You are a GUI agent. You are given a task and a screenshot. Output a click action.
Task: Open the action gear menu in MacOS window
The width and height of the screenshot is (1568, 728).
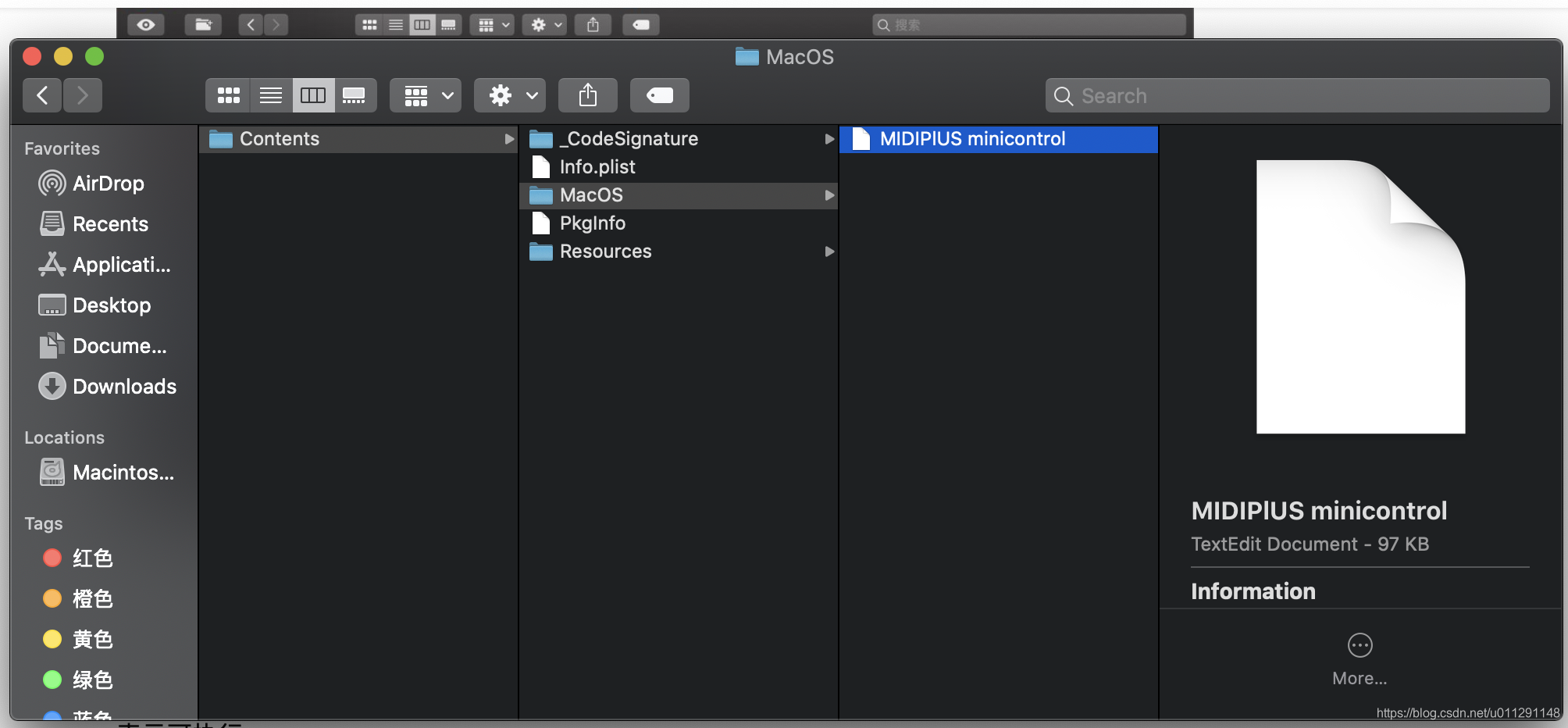pos(510,95)
